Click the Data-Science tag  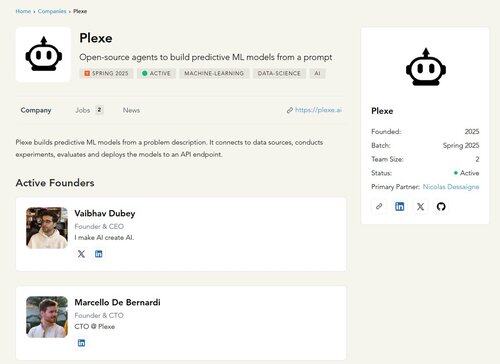tap(279, 73)
